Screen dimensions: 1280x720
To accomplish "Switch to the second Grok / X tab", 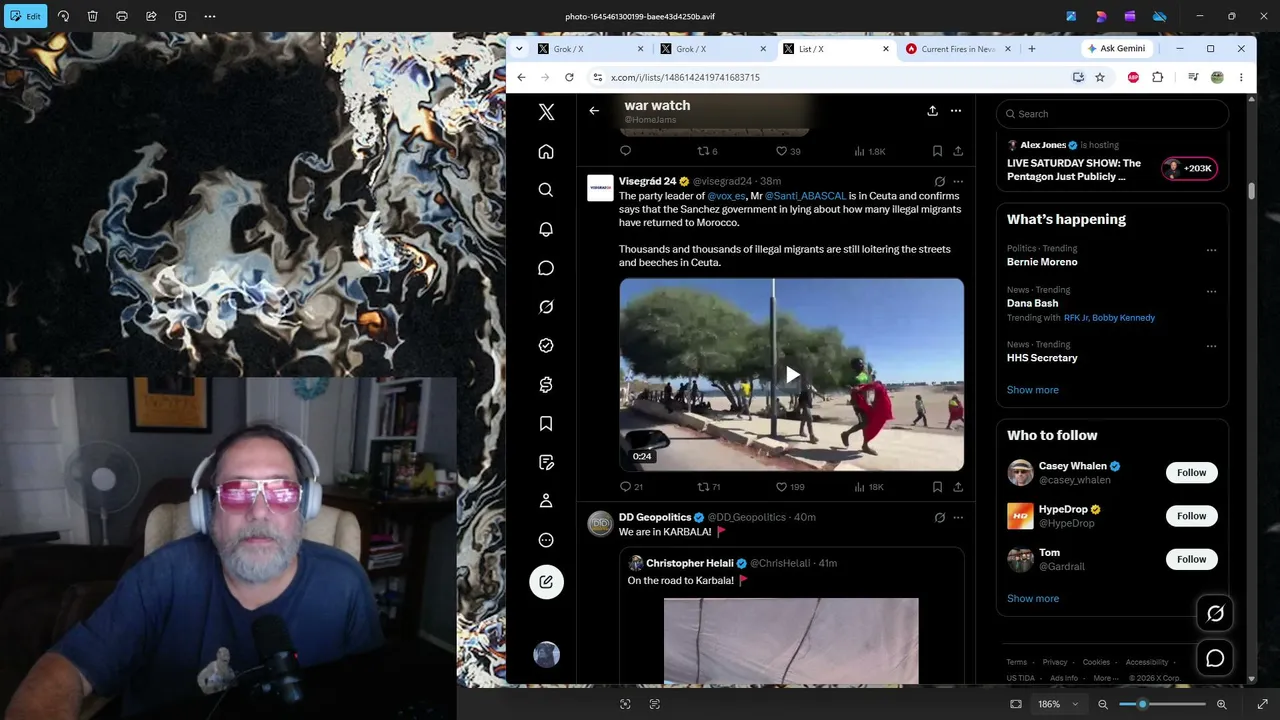I will [714, 49].
